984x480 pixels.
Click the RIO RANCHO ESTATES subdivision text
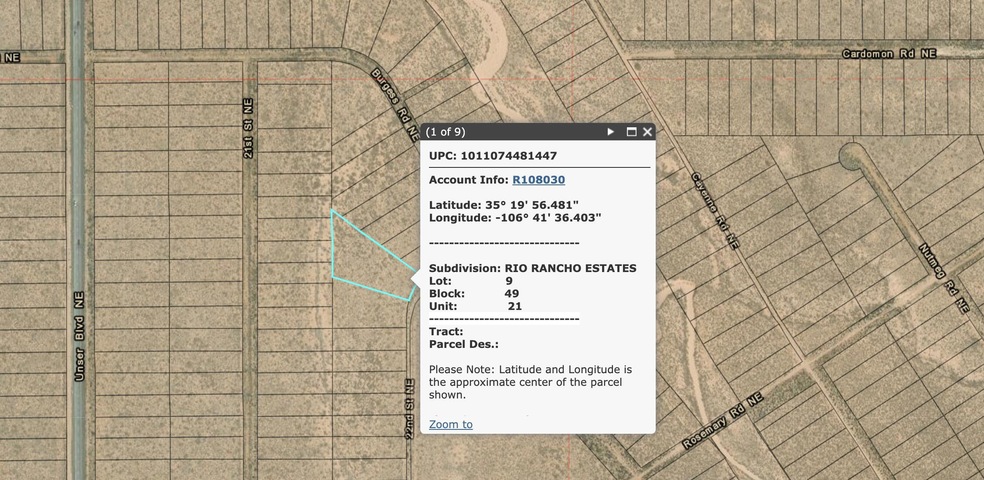[x=570, y=268]
